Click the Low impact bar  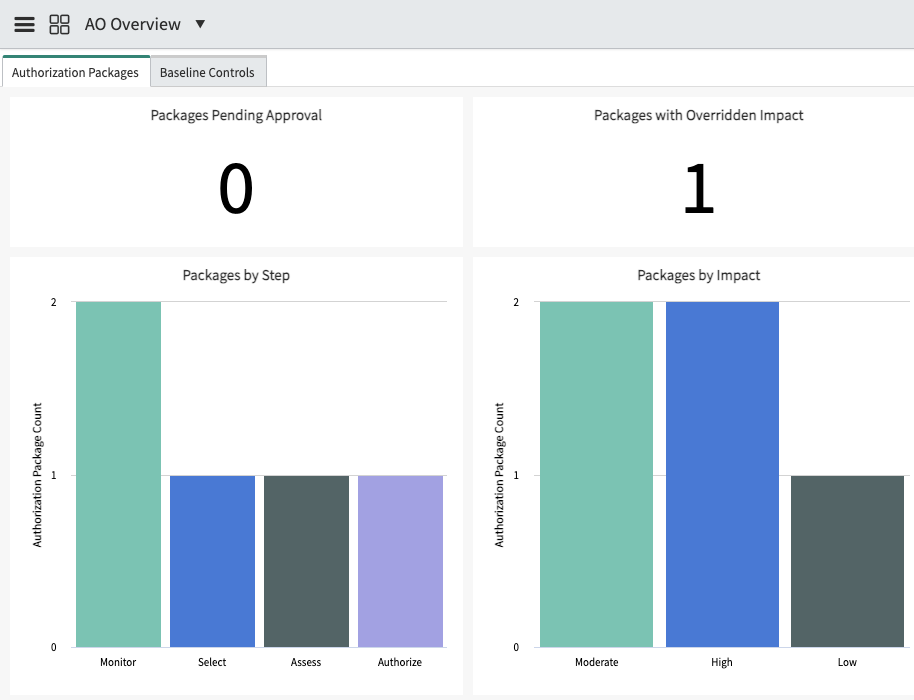pyautogui.click(x=848, y=561)
